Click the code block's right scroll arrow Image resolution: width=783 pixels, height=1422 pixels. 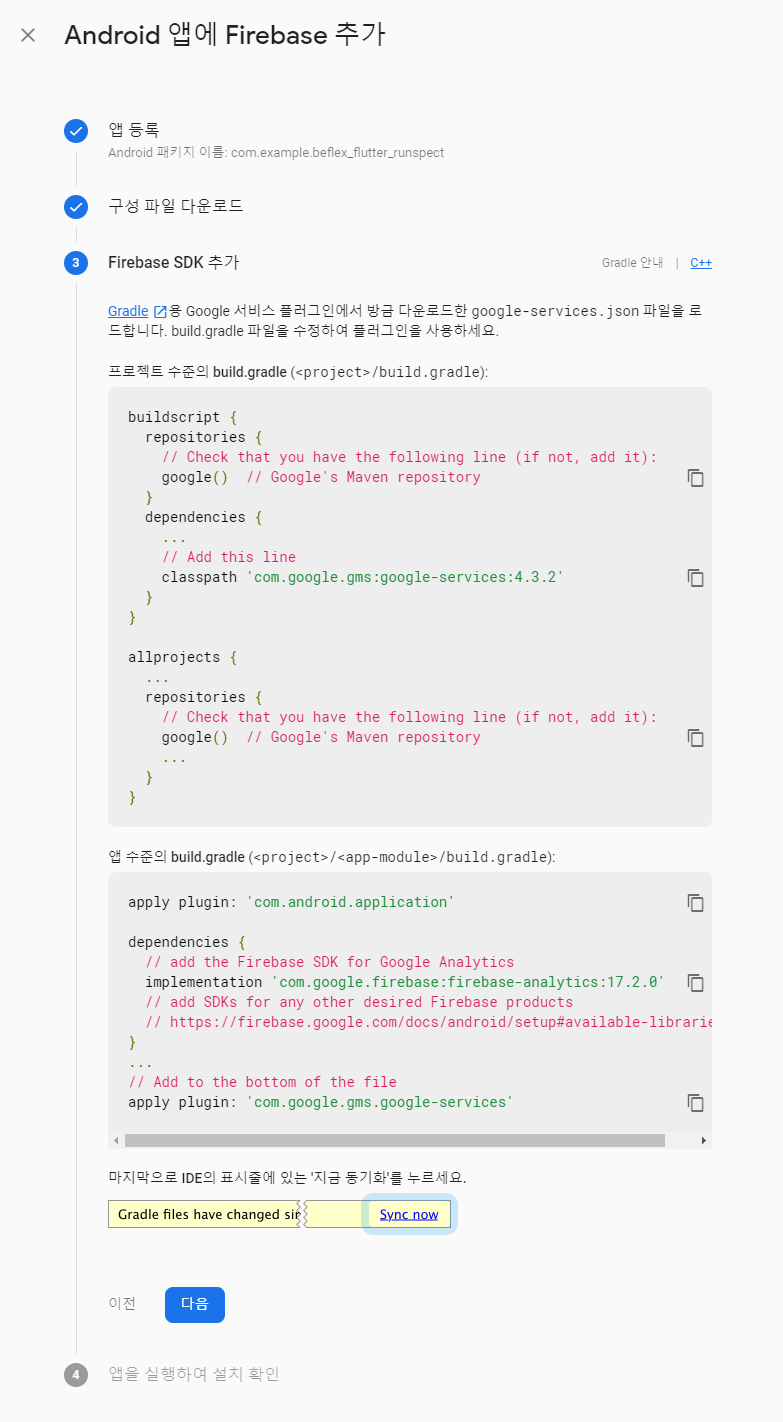(703, 1140)
